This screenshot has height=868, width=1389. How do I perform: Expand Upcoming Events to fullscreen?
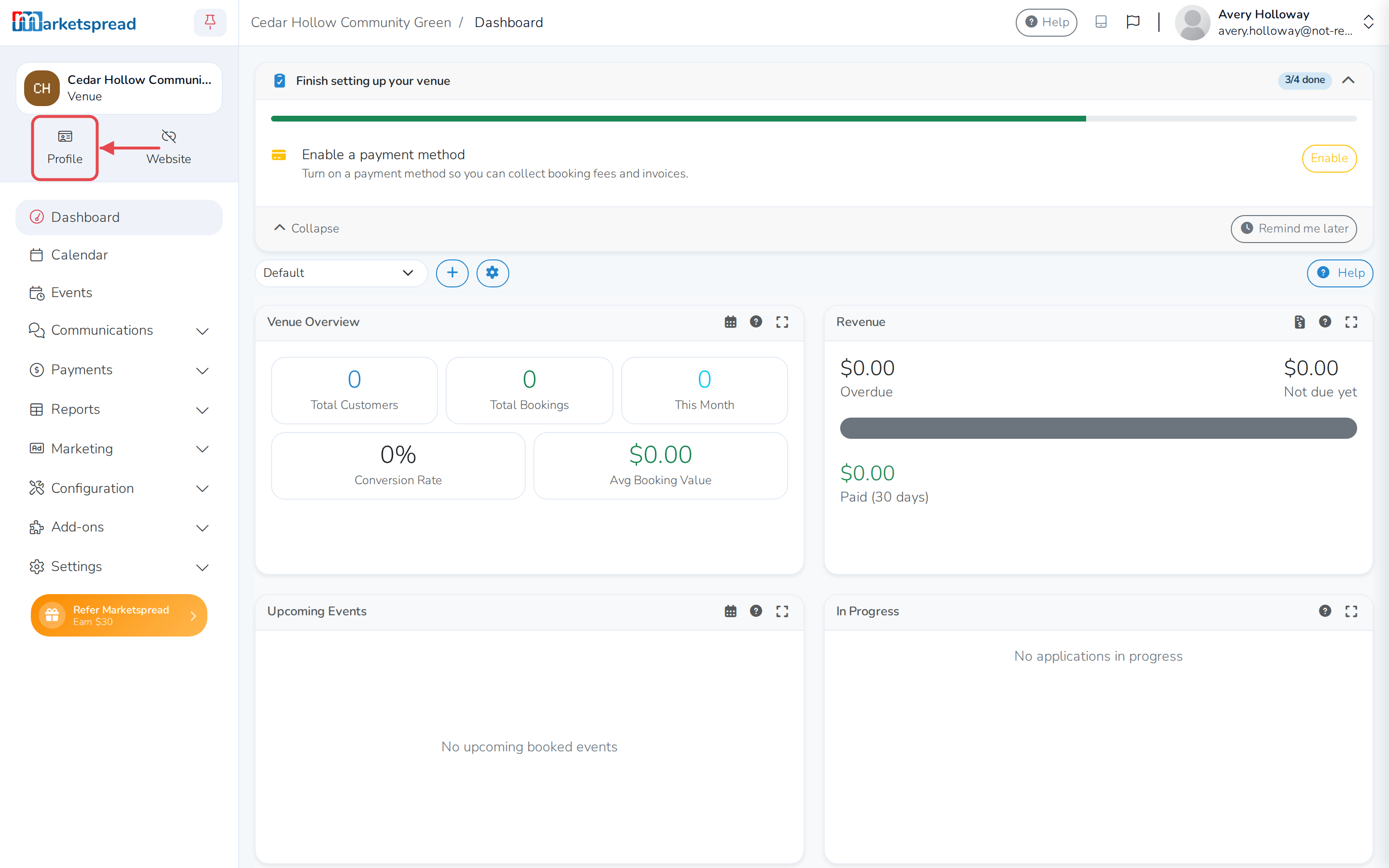[x=782, y=611]
